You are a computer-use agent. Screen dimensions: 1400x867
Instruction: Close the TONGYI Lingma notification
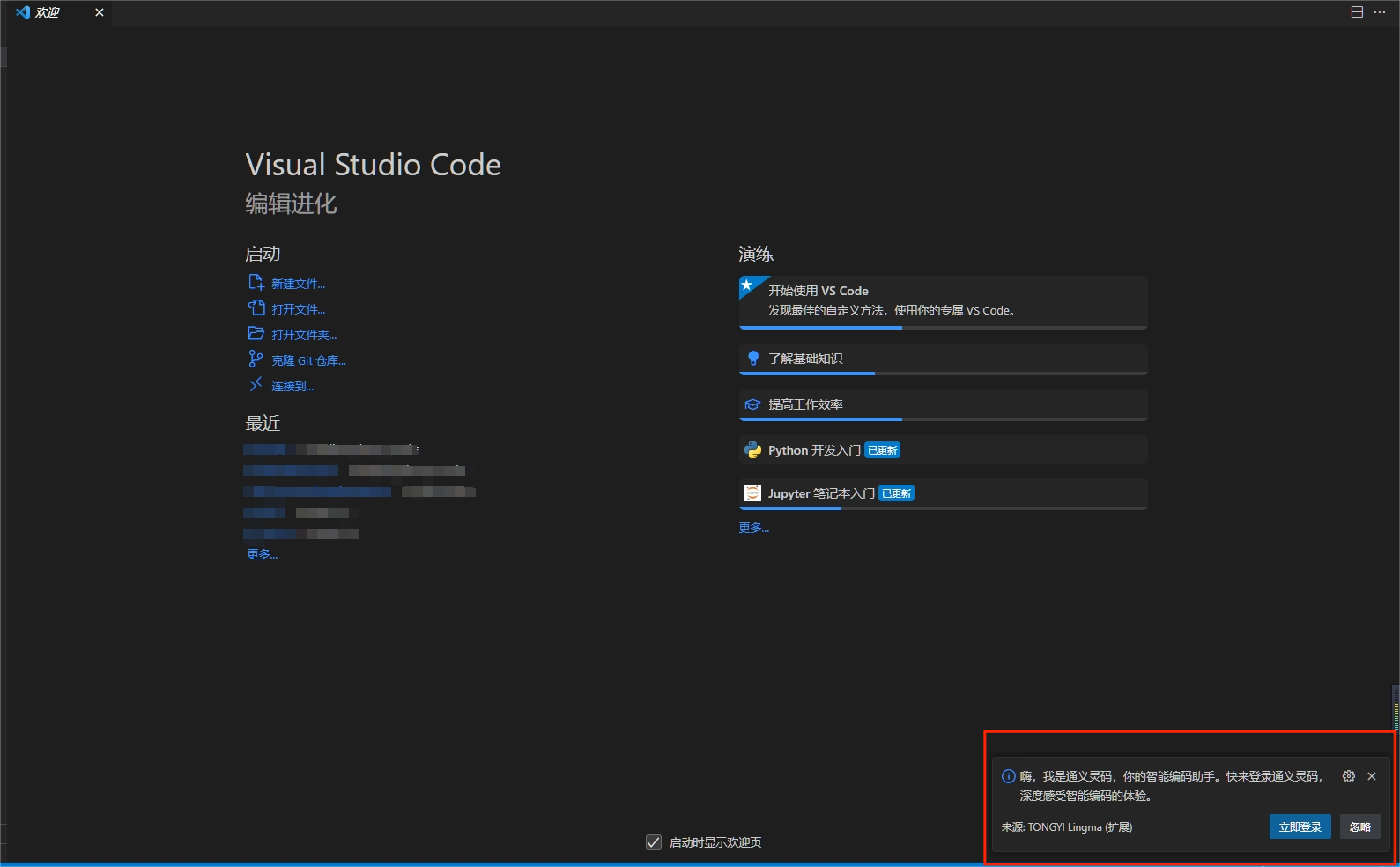pyautogui.click(x=1372, y=776)
